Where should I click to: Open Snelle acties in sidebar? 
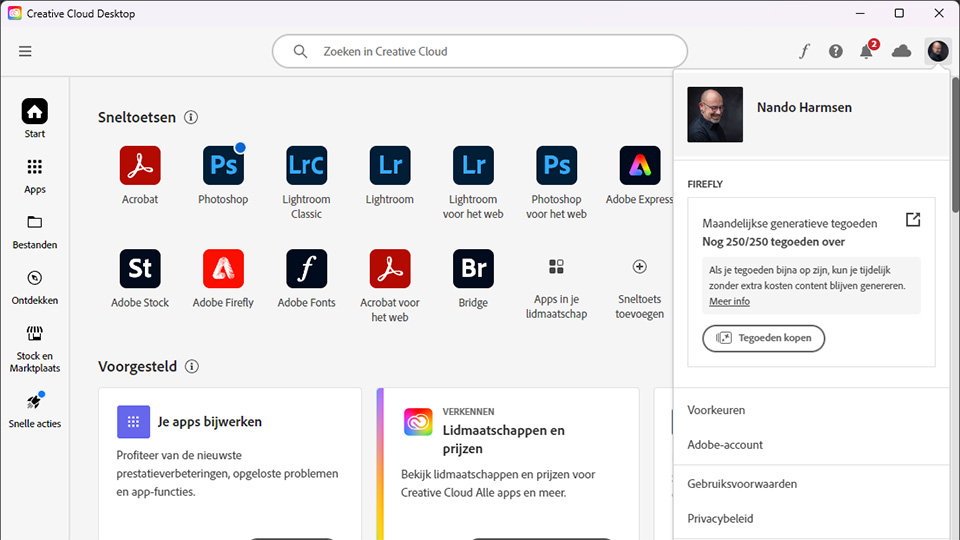pos(35,410)
